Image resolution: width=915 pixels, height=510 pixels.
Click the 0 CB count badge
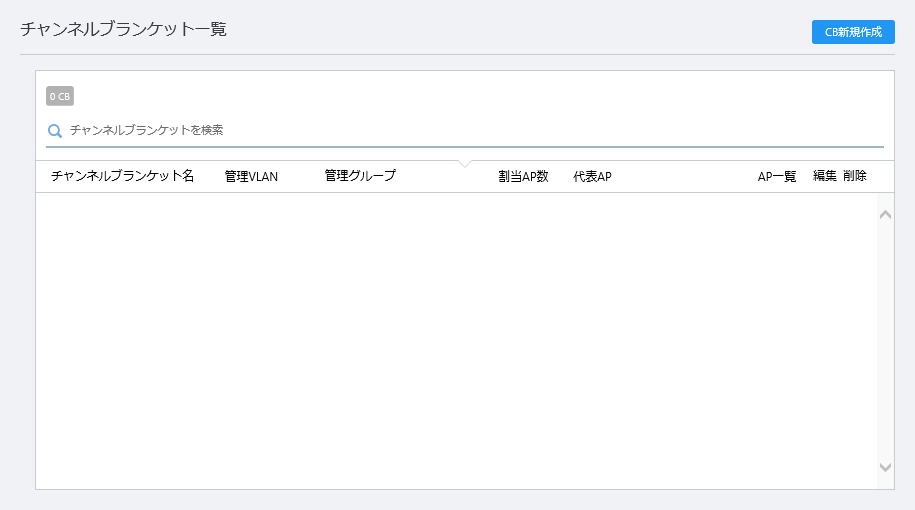[60, 96]
